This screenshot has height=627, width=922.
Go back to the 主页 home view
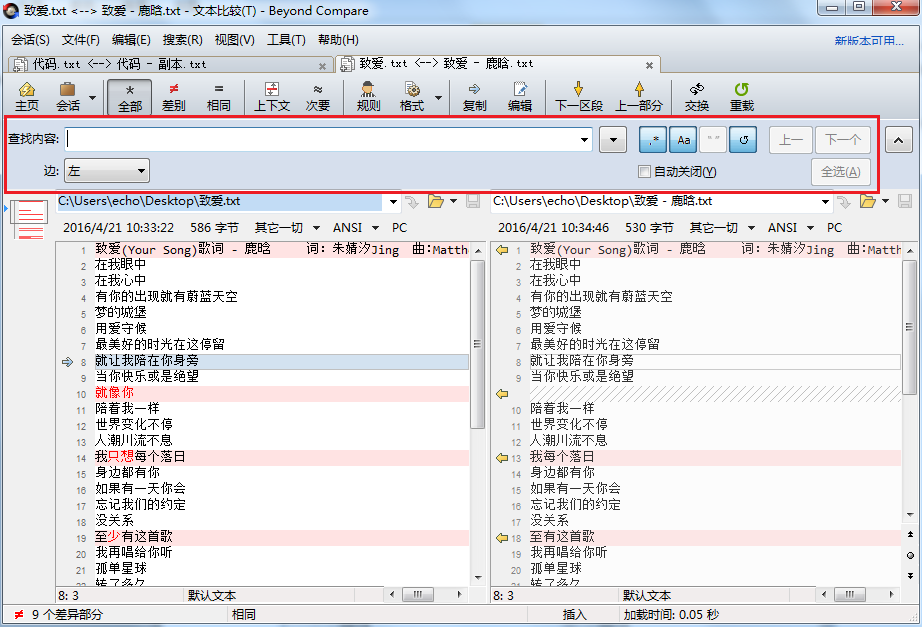(26, 96)
